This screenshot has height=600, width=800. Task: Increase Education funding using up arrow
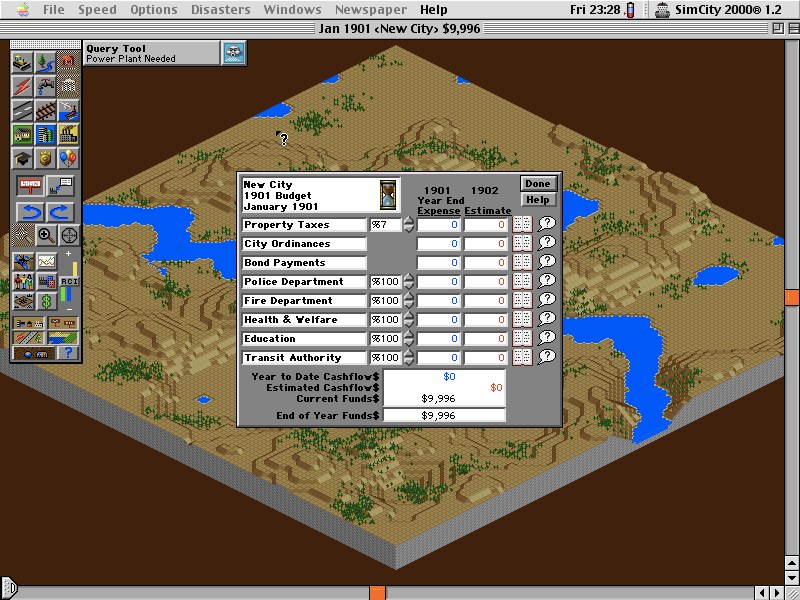tap(408, 334)
